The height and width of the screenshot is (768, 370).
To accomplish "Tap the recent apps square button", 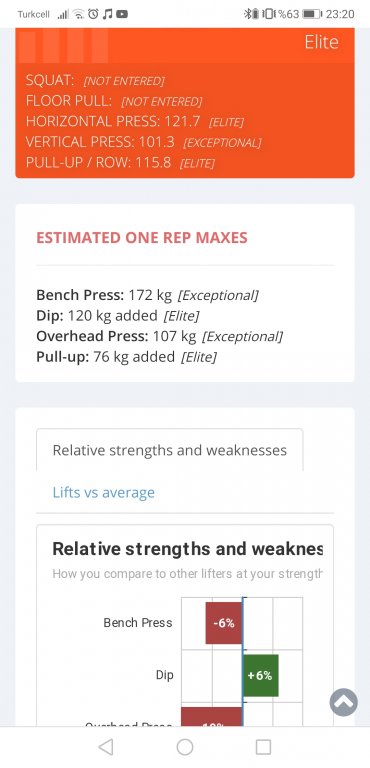I will 263,747.
